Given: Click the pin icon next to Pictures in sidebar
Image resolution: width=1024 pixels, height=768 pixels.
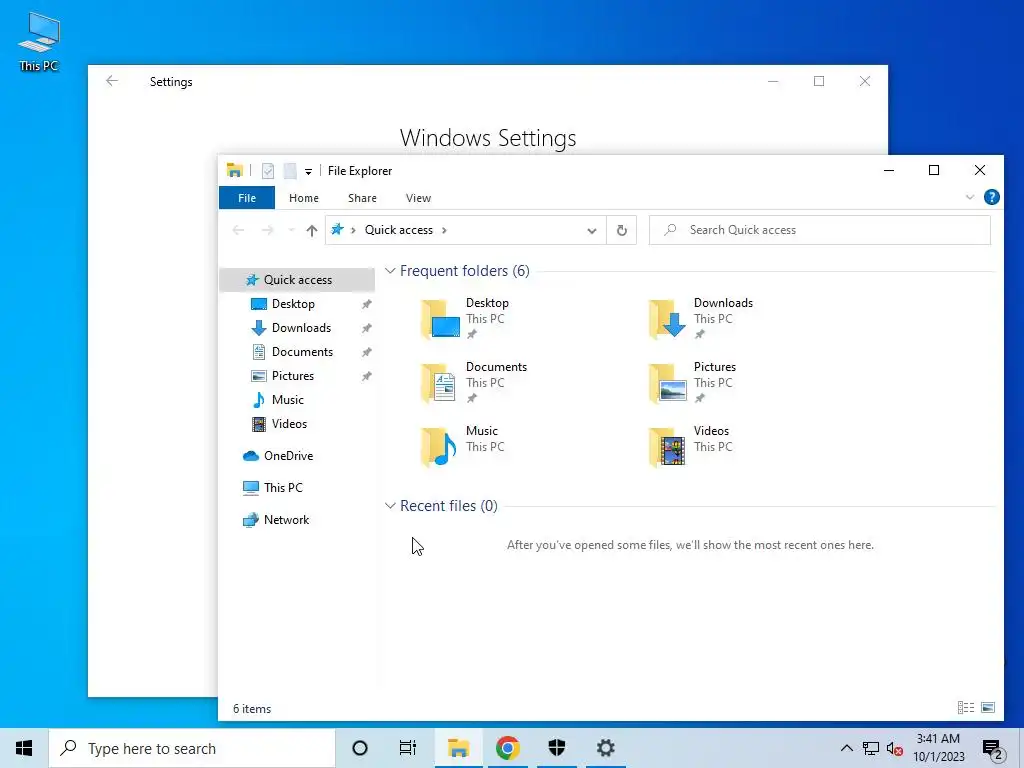Looking at the screenshot, I should pyautogui.click(x=367, y=377).
